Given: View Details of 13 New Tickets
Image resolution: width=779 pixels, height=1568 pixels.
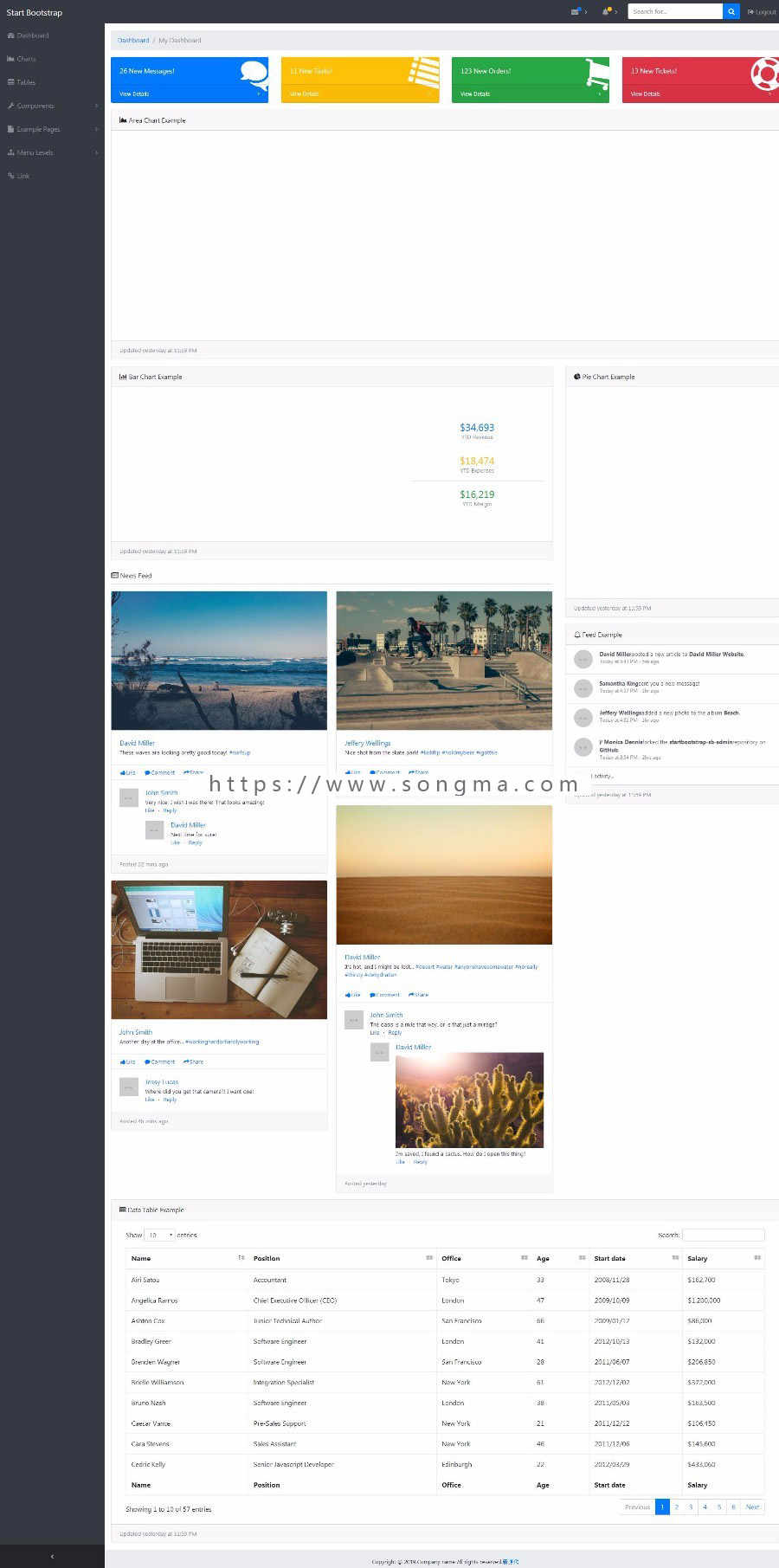Looking at the screenshot, I should (x=700, y=94).
